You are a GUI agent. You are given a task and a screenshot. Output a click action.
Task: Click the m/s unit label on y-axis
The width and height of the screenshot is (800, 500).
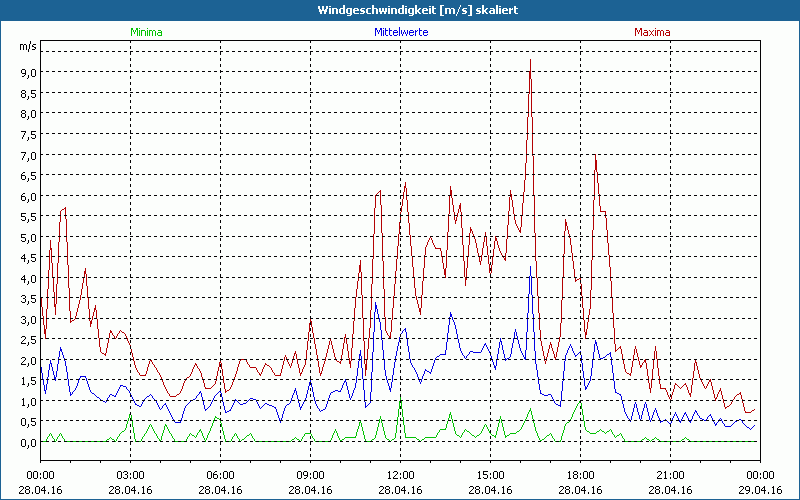[x=28, y=46]
